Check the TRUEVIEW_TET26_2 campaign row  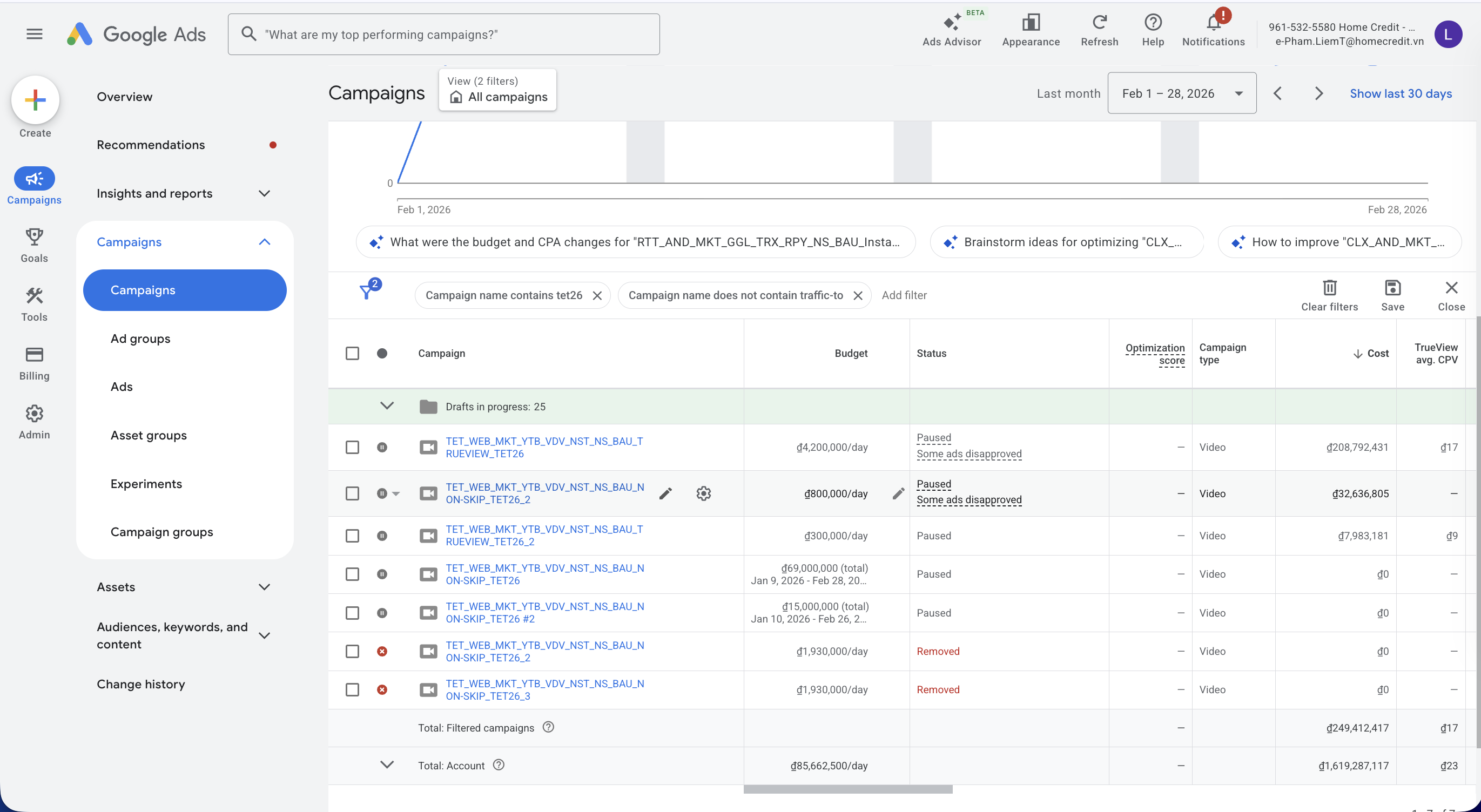(353, 536)
